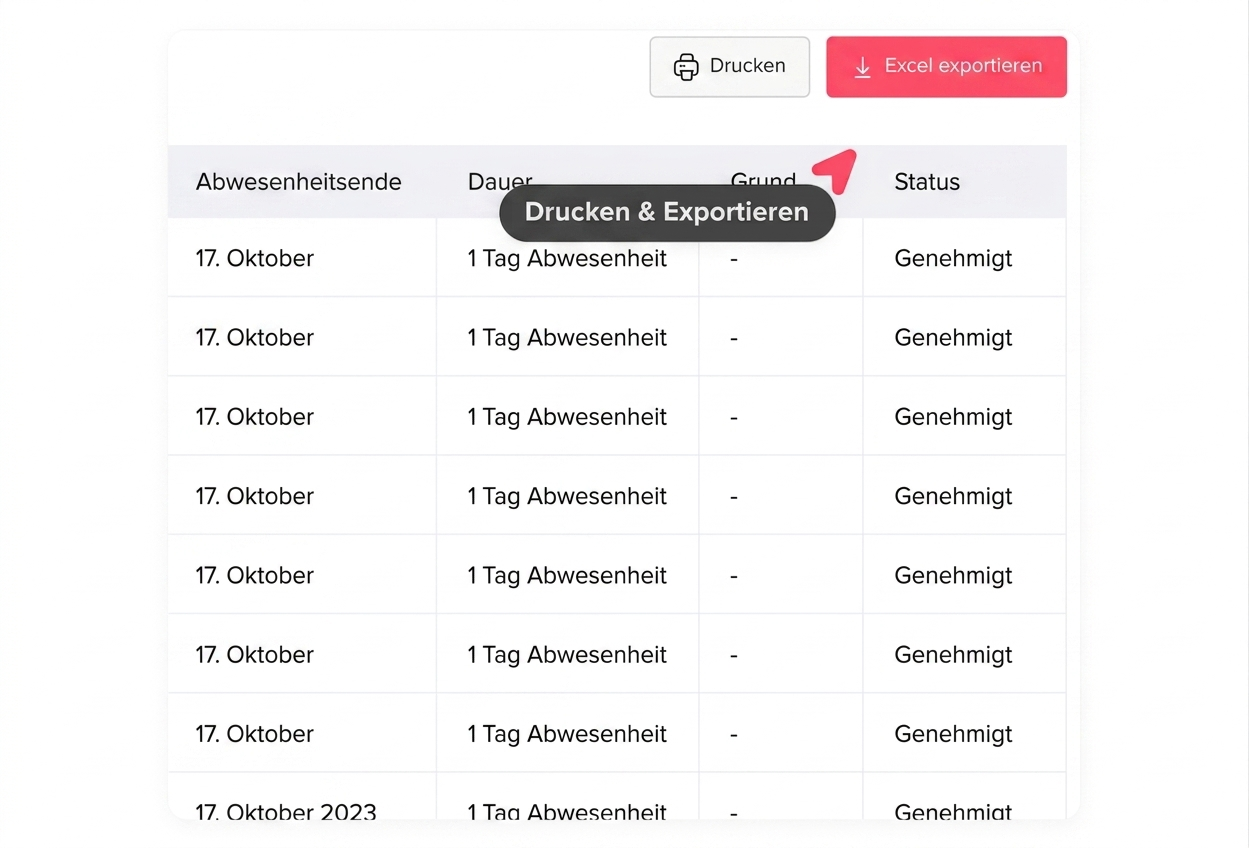The height and width of the screenshot is (848, 1249).
Task: Click the Abwesenheitsende column header
Action: point(298,182)
